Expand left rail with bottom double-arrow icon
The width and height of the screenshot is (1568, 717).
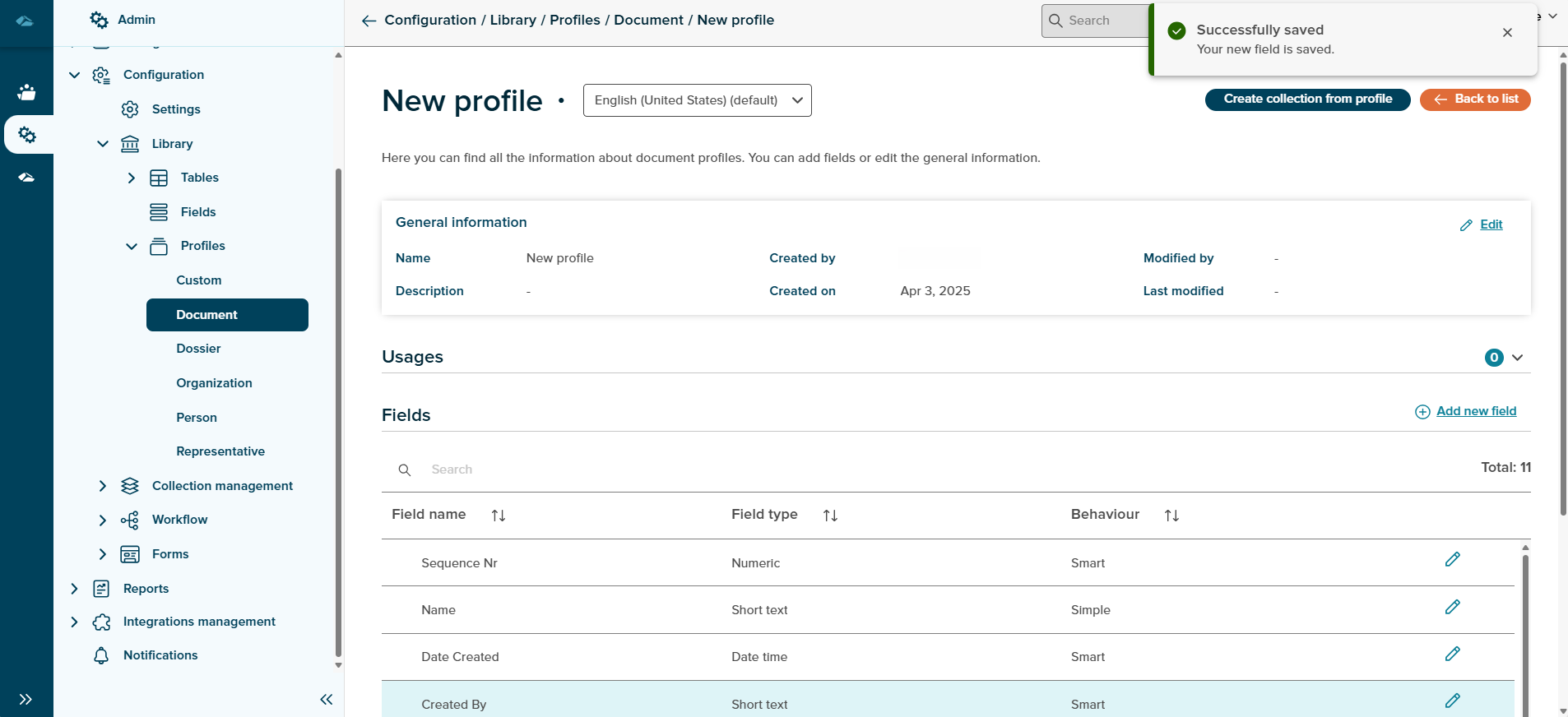tap(26, 700)
